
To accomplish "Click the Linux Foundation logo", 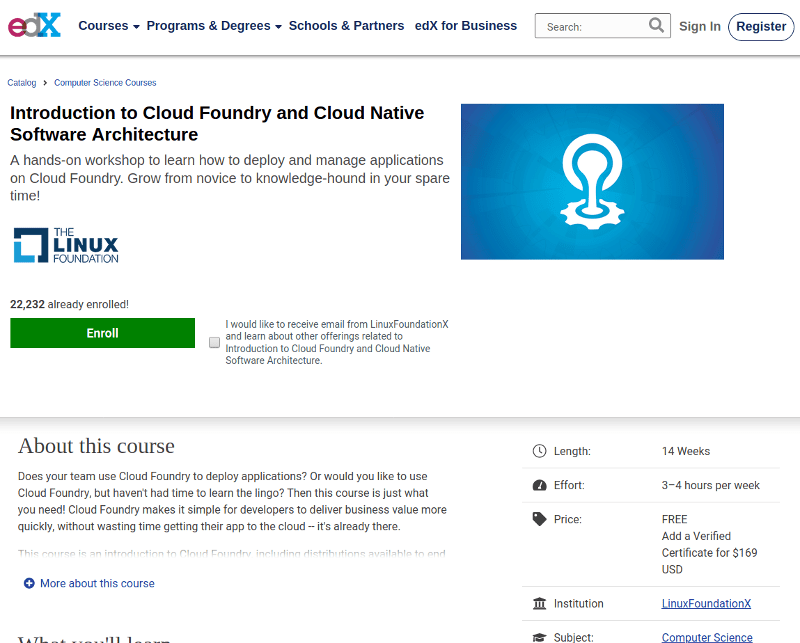I will [66, 245].
